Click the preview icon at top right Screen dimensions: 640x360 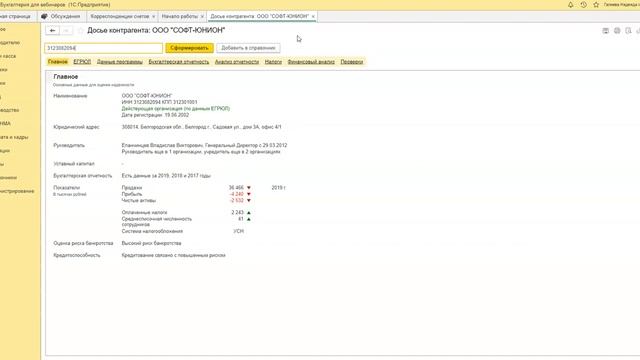(x=629, y=31)
